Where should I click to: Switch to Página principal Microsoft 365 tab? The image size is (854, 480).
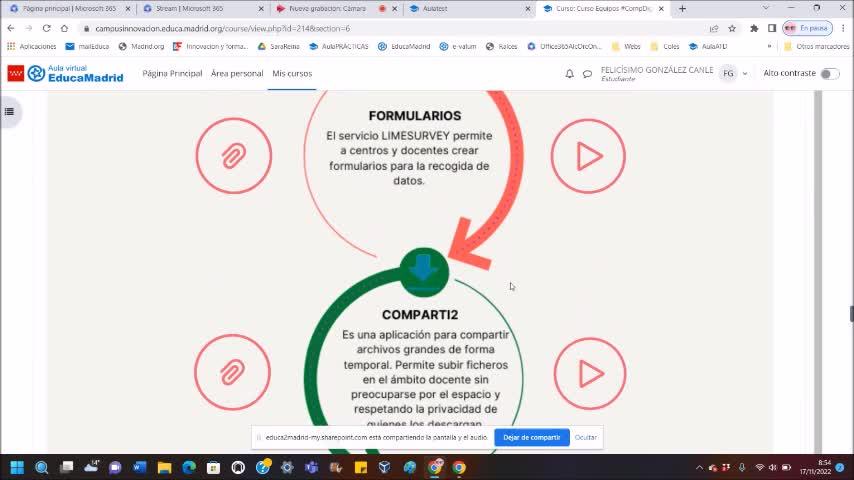tap(69, 9)
